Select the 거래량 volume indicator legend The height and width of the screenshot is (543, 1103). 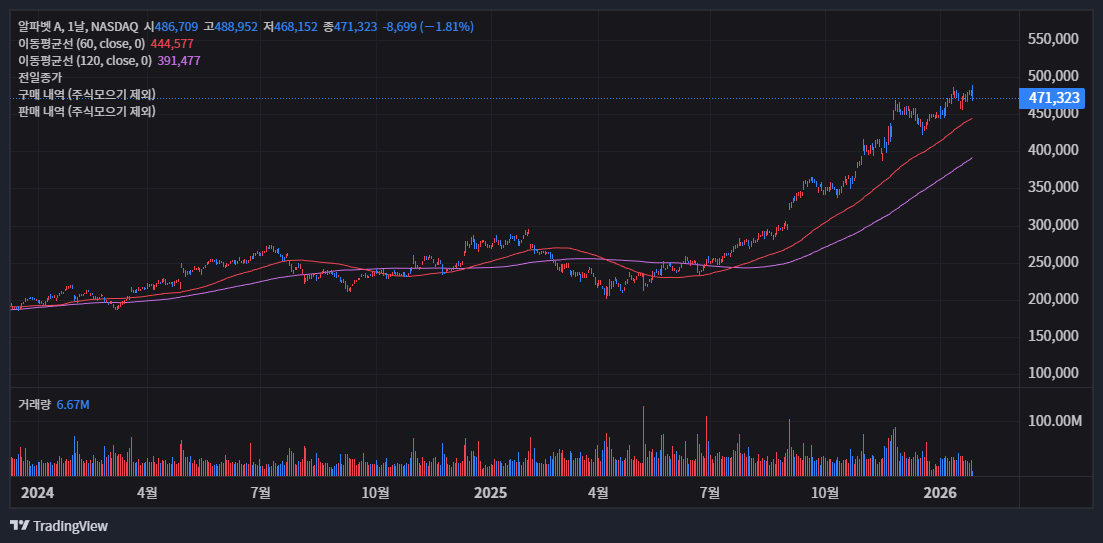34,404
